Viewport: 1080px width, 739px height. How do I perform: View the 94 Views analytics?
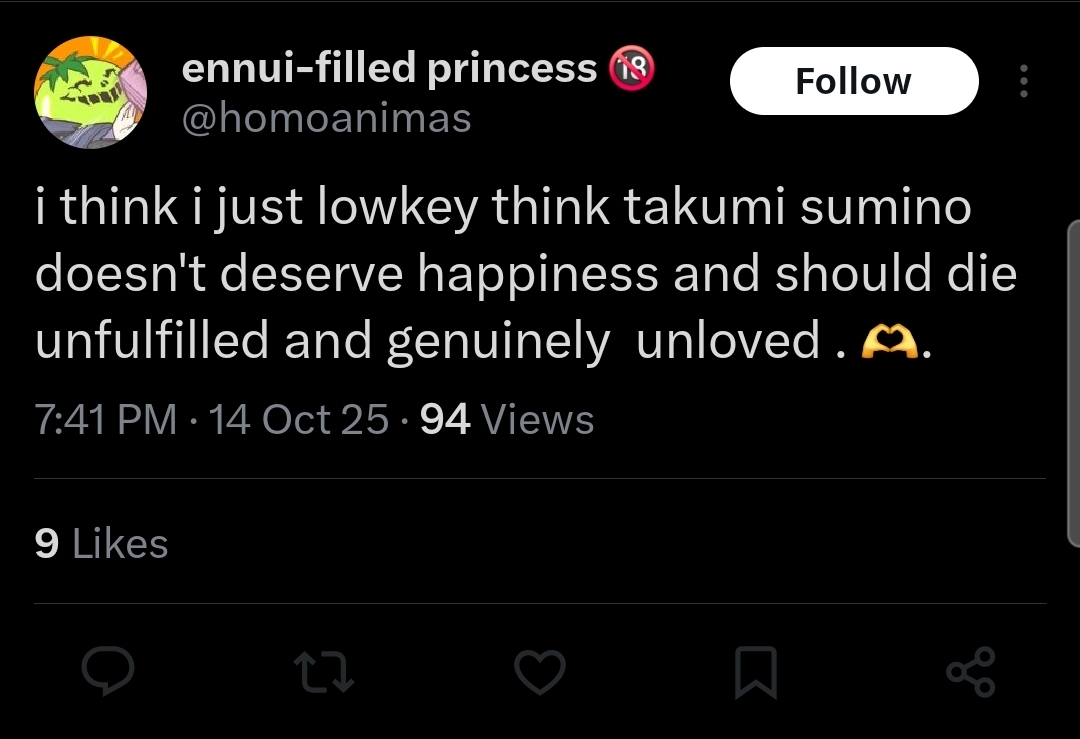point(507,419)
